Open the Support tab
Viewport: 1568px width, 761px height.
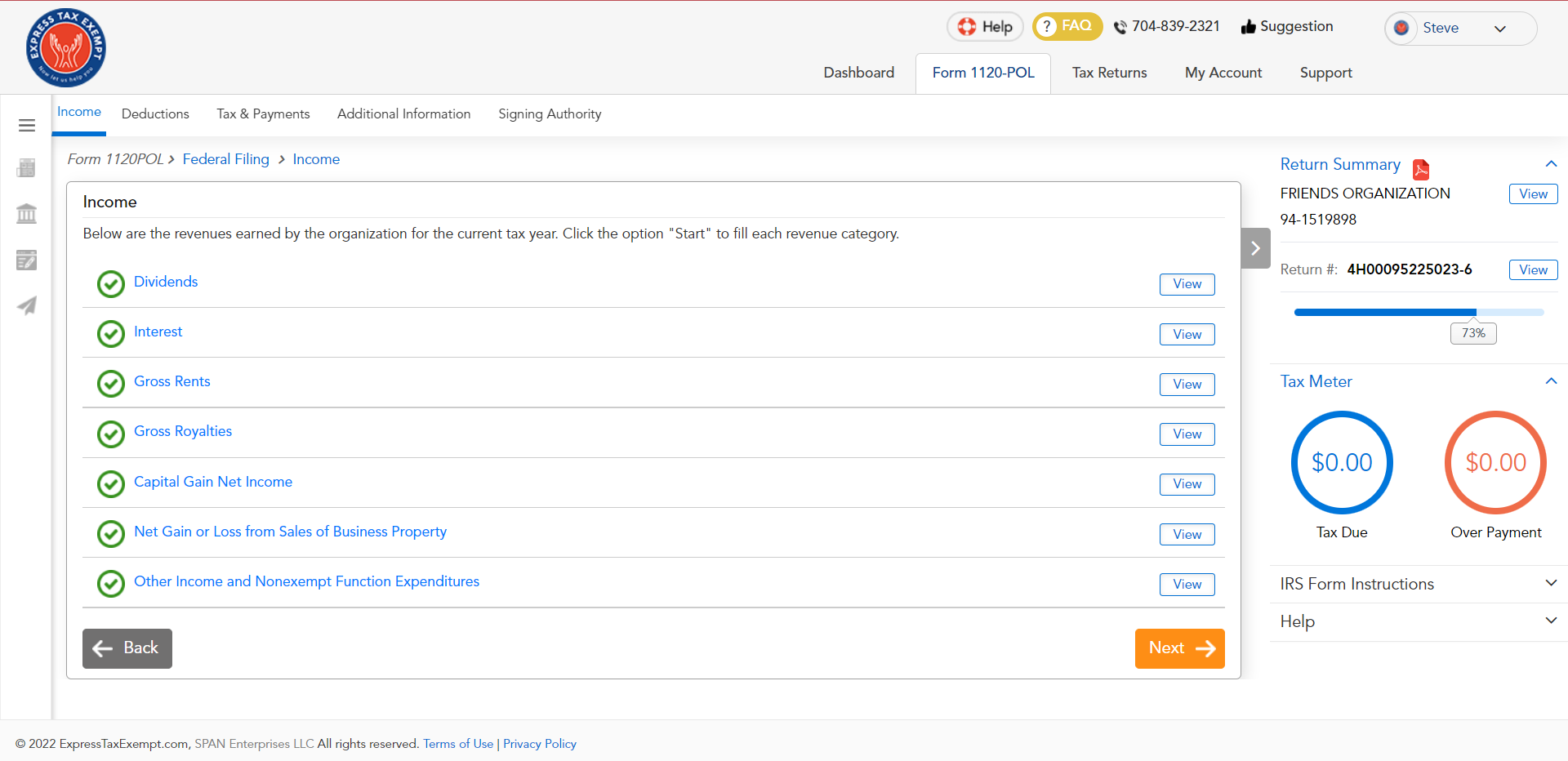[1325, 73]
